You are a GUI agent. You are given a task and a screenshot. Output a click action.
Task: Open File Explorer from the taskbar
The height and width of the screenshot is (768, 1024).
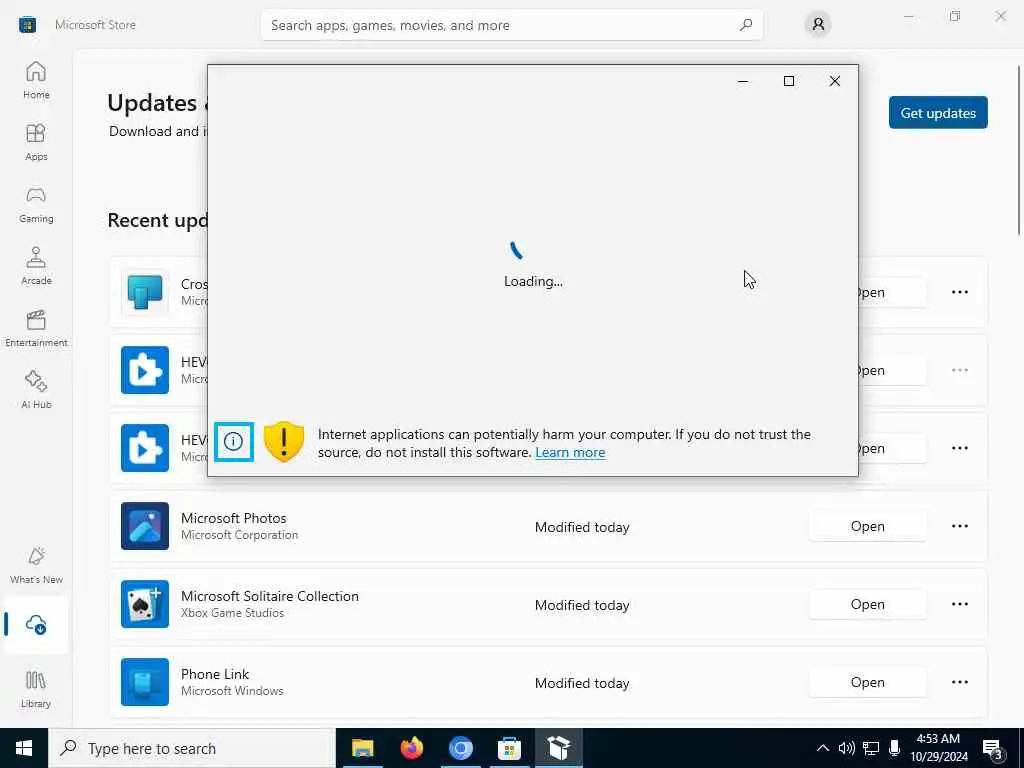362,748
